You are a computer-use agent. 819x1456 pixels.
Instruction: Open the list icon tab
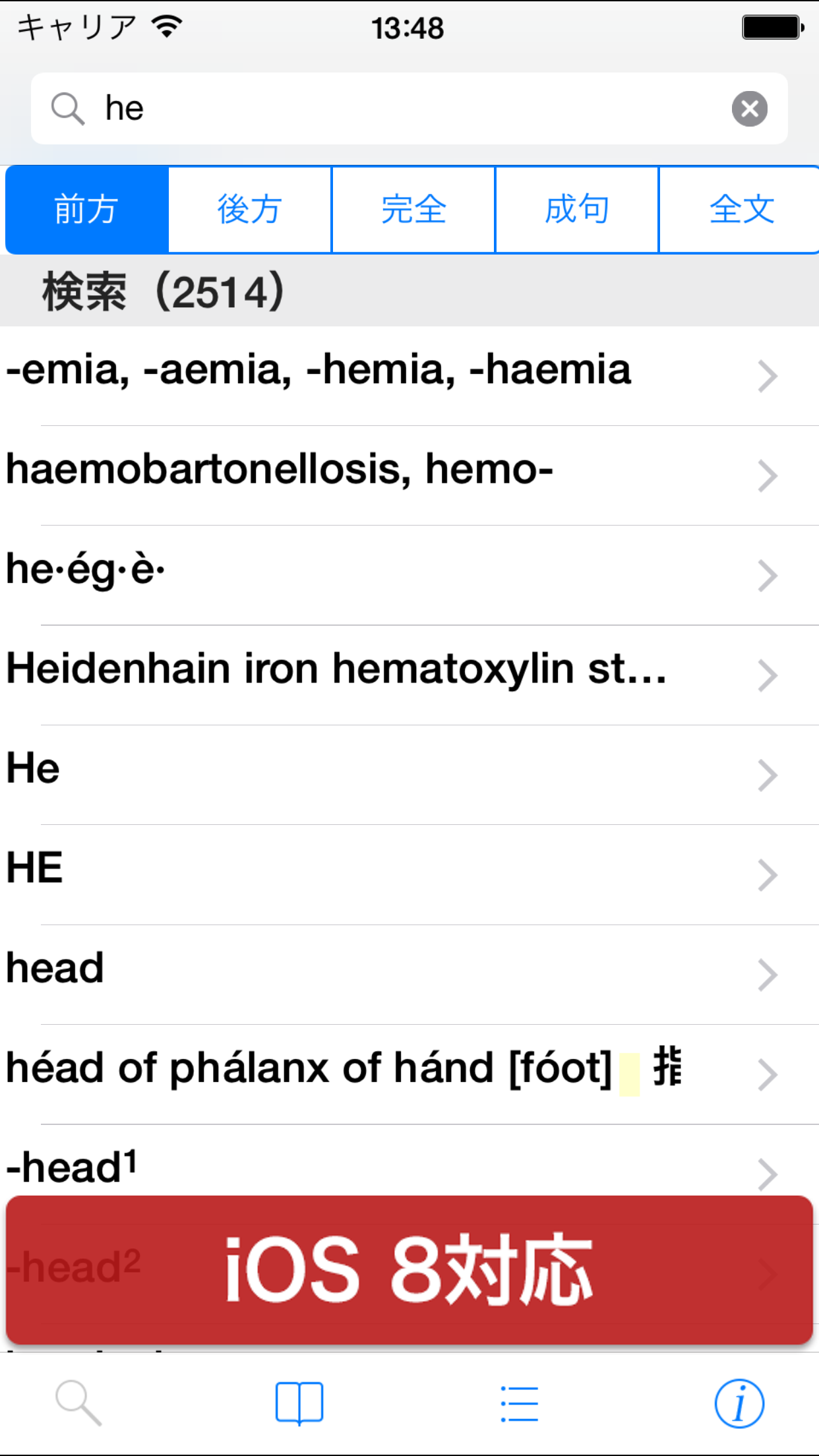[519, 1403]
